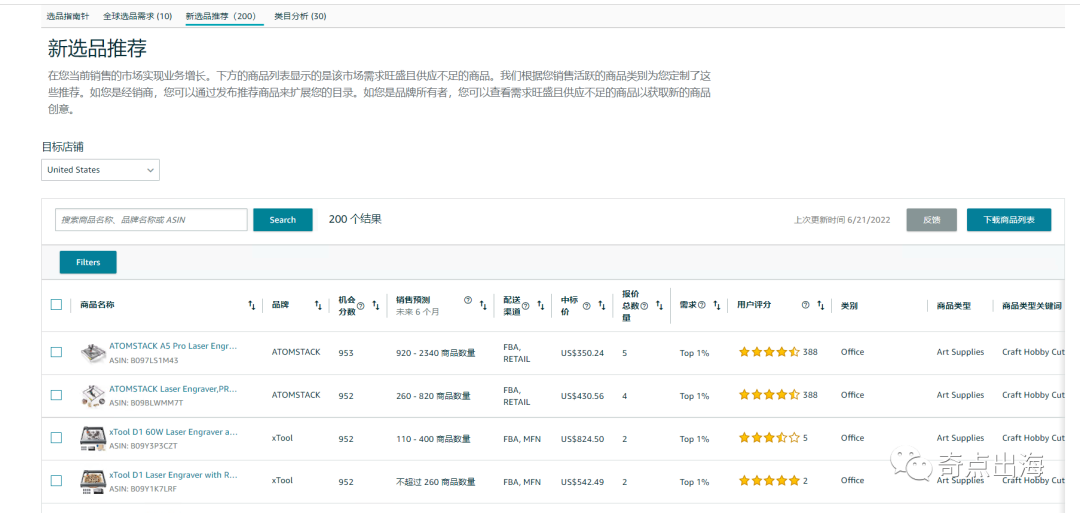Click forecast 不超过 260 商品数量
The width and height of the screenshot is (1080, 513).
[435, 482]
